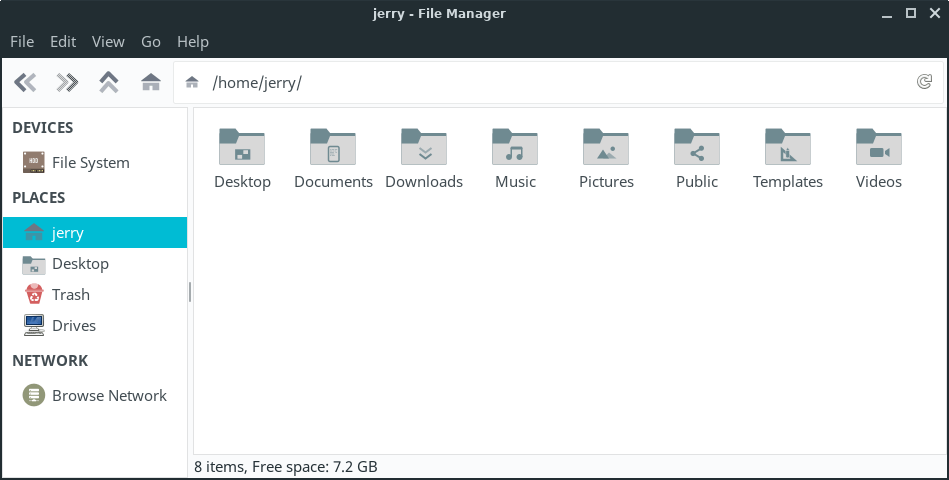Select the Pictures folder icon
This screenshot has height=480, width=949.
606,147
